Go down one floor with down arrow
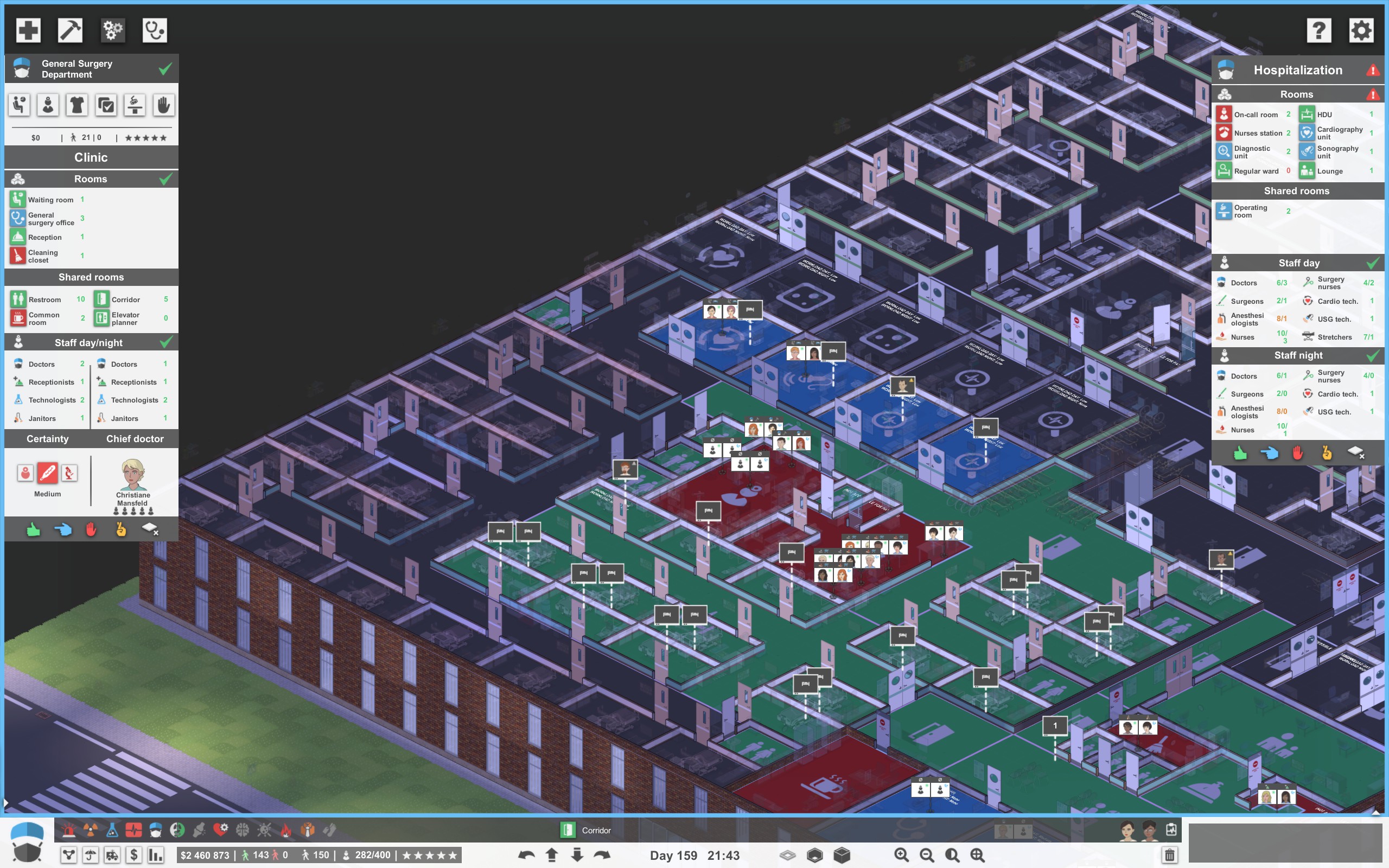The width and height of the screenshot is (1389, 868). pyautogui.click(x=577, y=856)
